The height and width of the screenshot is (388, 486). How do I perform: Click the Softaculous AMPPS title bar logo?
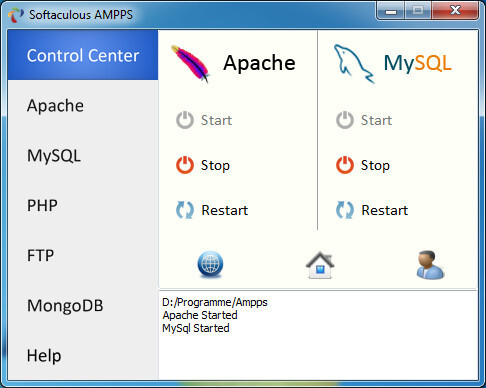(16, 15)
